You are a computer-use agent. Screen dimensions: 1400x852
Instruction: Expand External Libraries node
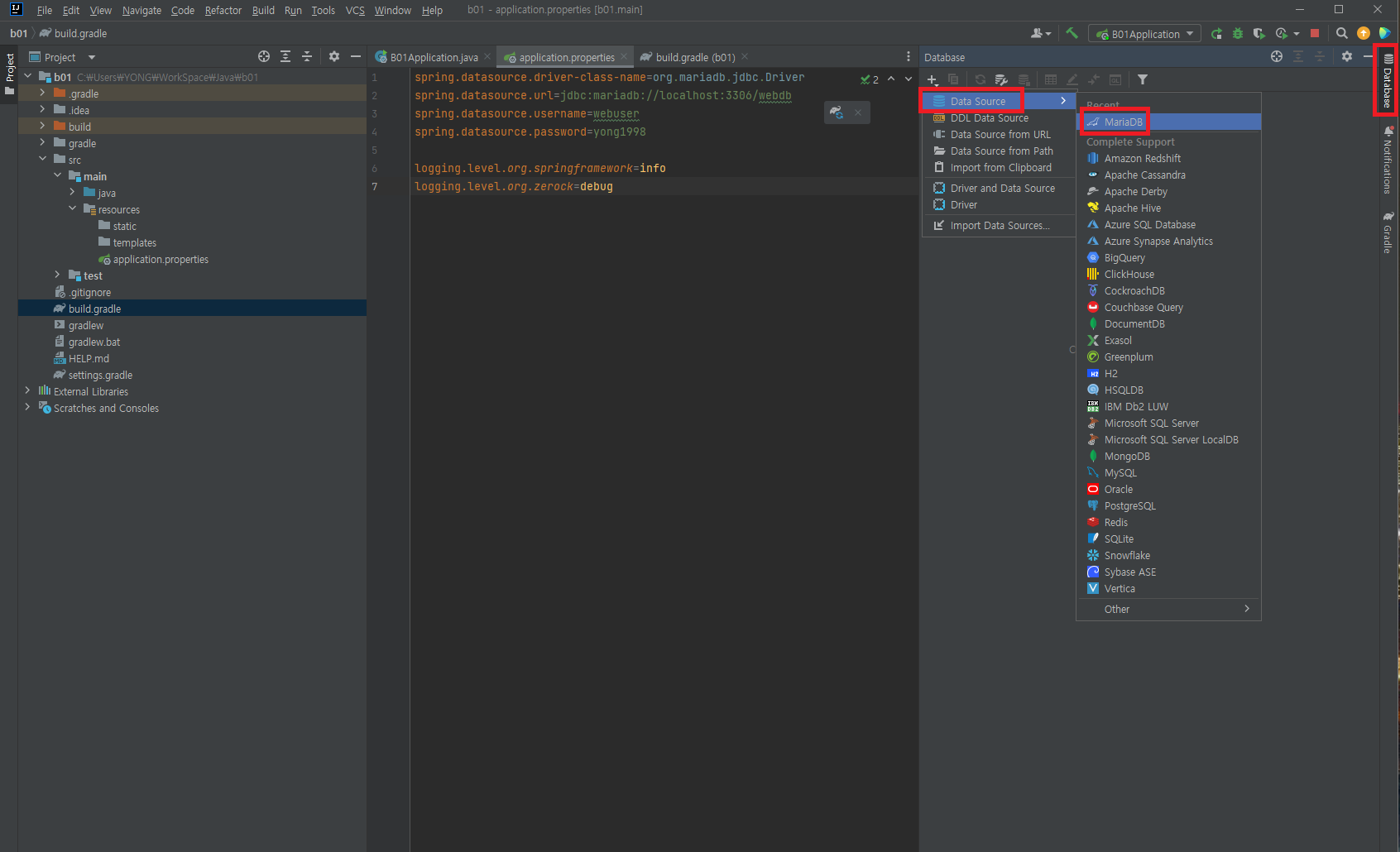[x=27, y=391]
